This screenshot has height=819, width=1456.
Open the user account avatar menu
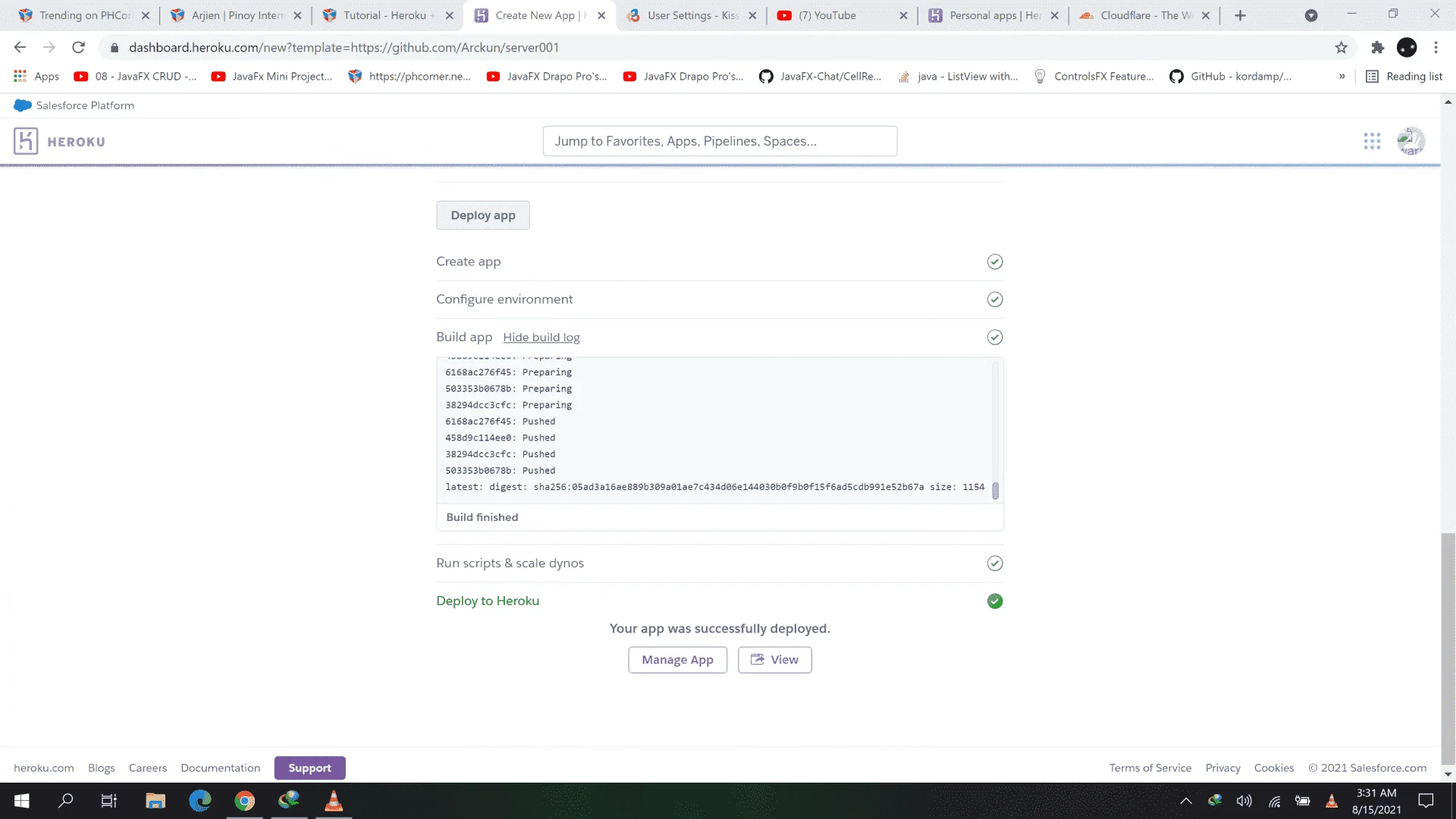click(x=1411, y=141)
